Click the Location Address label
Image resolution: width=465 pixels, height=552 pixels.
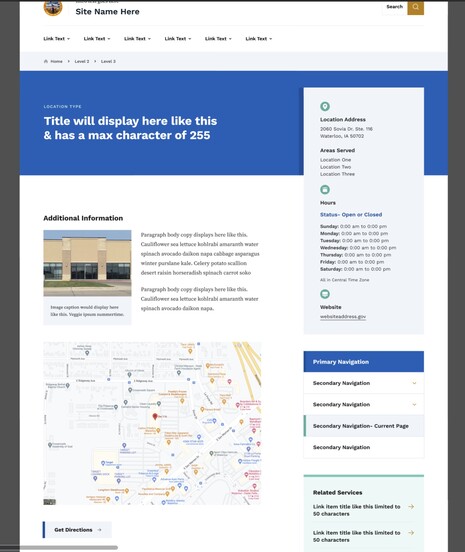(343, 119)
